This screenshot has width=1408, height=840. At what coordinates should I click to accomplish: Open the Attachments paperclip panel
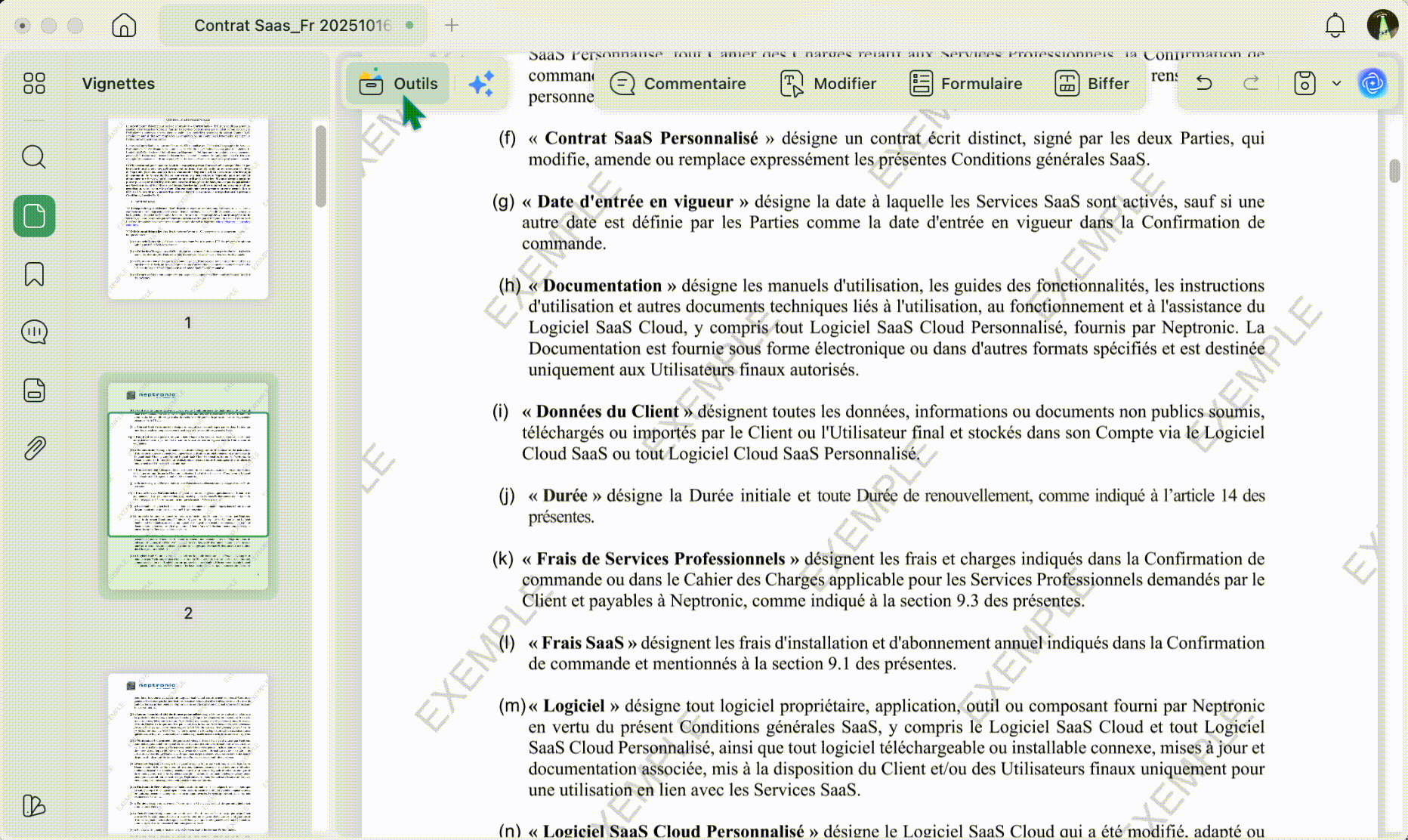[x=34, y=448]
